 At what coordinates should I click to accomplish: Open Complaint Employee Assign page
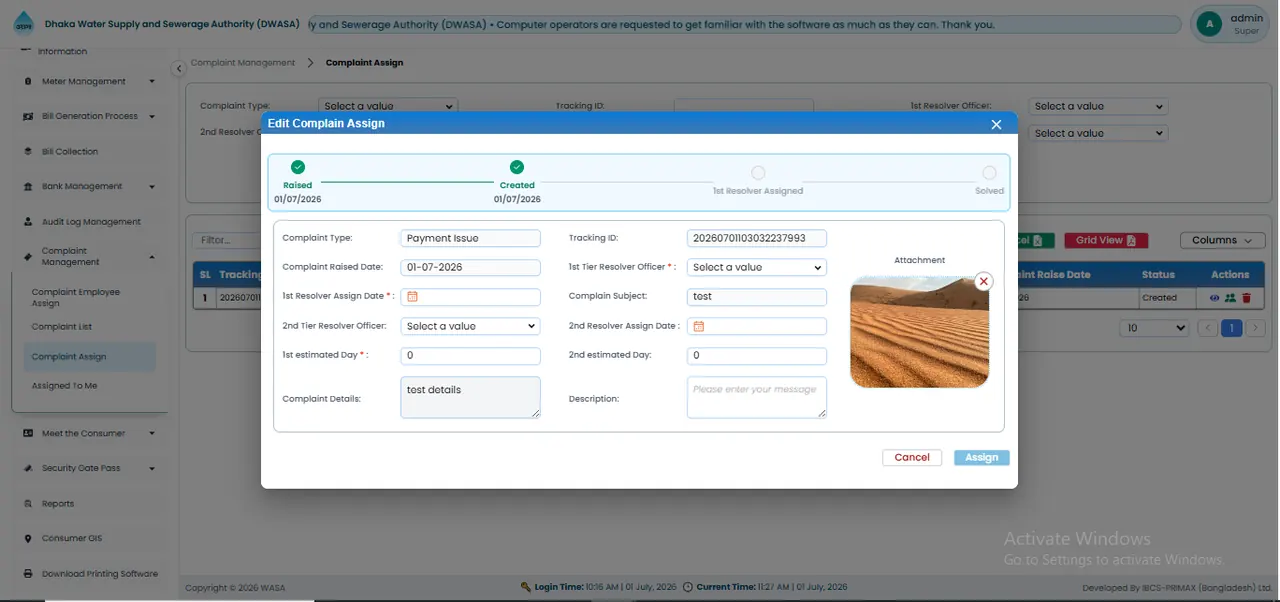(x=76, y=298)
